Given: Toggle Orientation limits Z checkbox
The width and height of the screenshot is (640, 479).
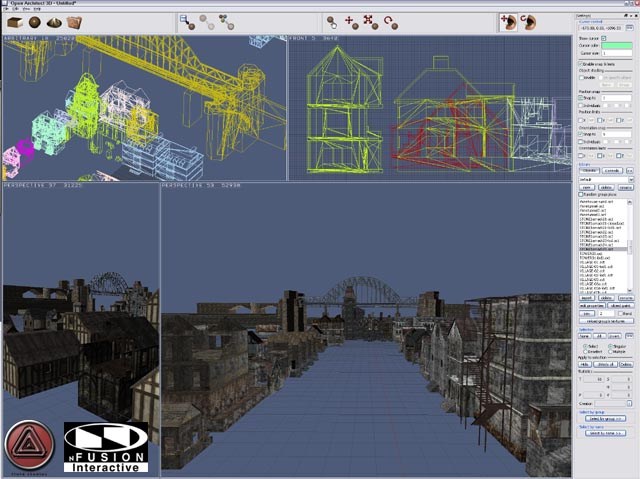Looking at the screenshot, I should 619,156.
